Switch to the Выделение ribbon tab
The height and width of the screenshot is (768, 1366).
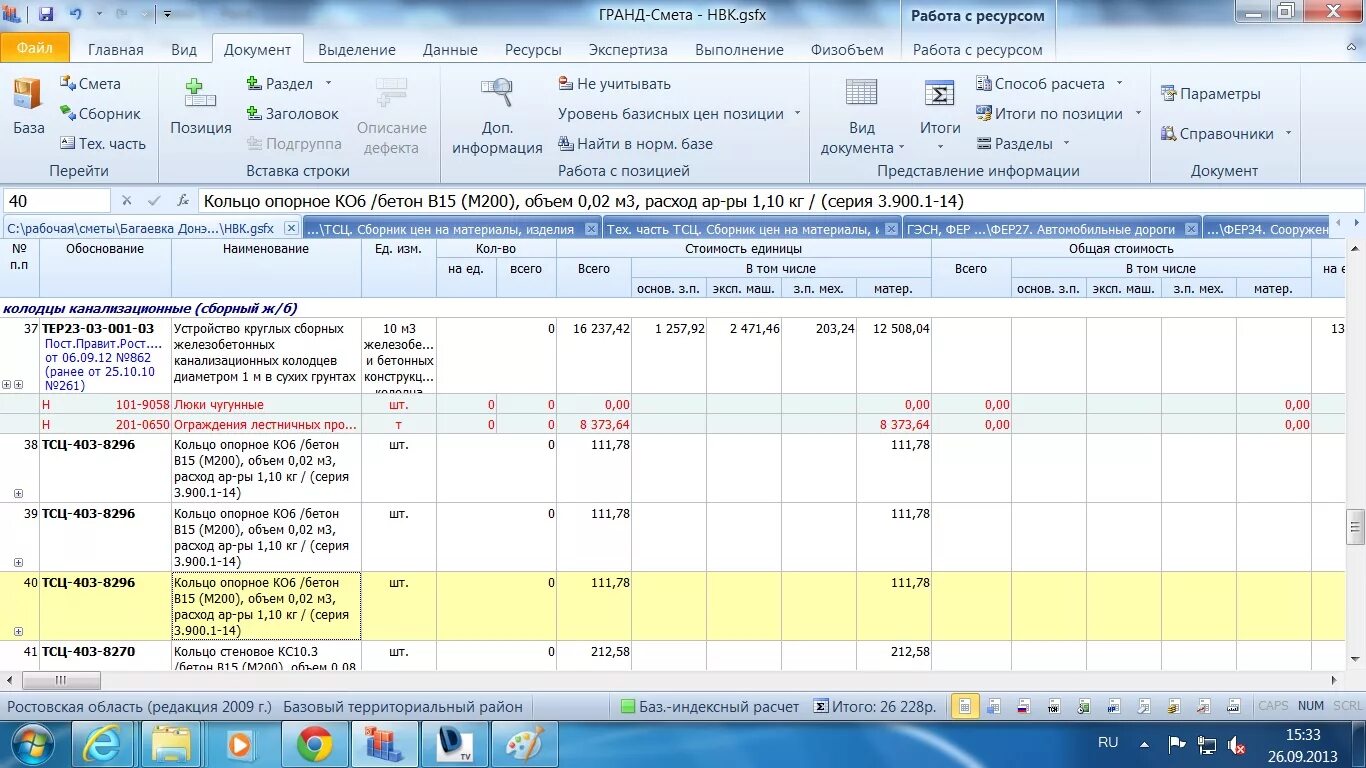point(357,49)
